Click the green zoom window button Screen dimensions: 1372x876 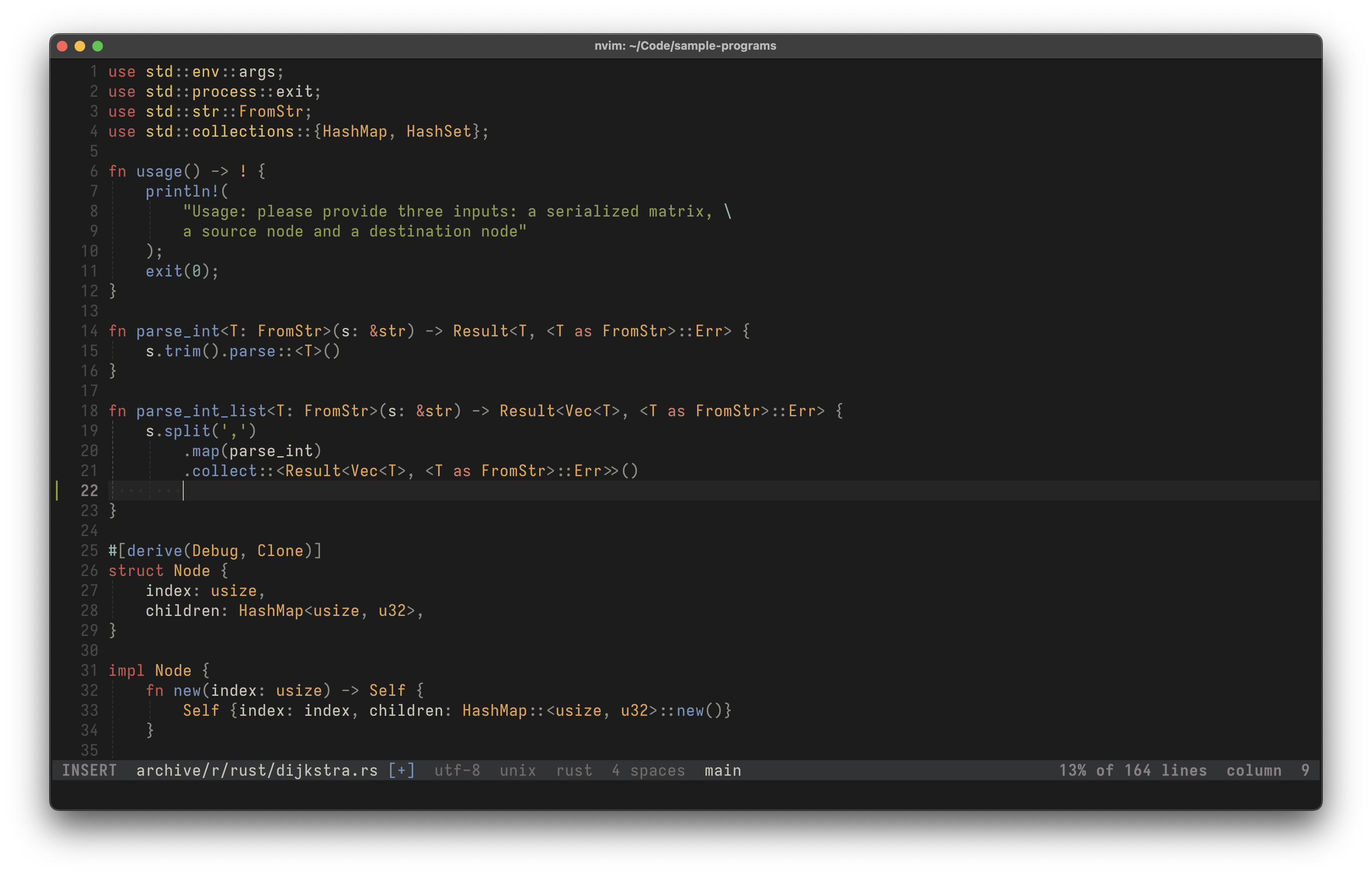[98, 46]
